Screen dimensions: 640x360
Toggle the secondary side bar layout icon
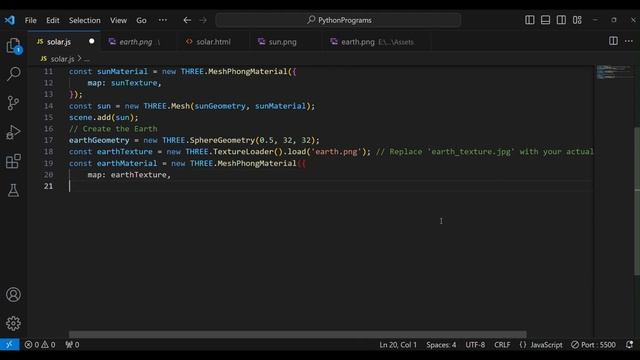point(561,20)
